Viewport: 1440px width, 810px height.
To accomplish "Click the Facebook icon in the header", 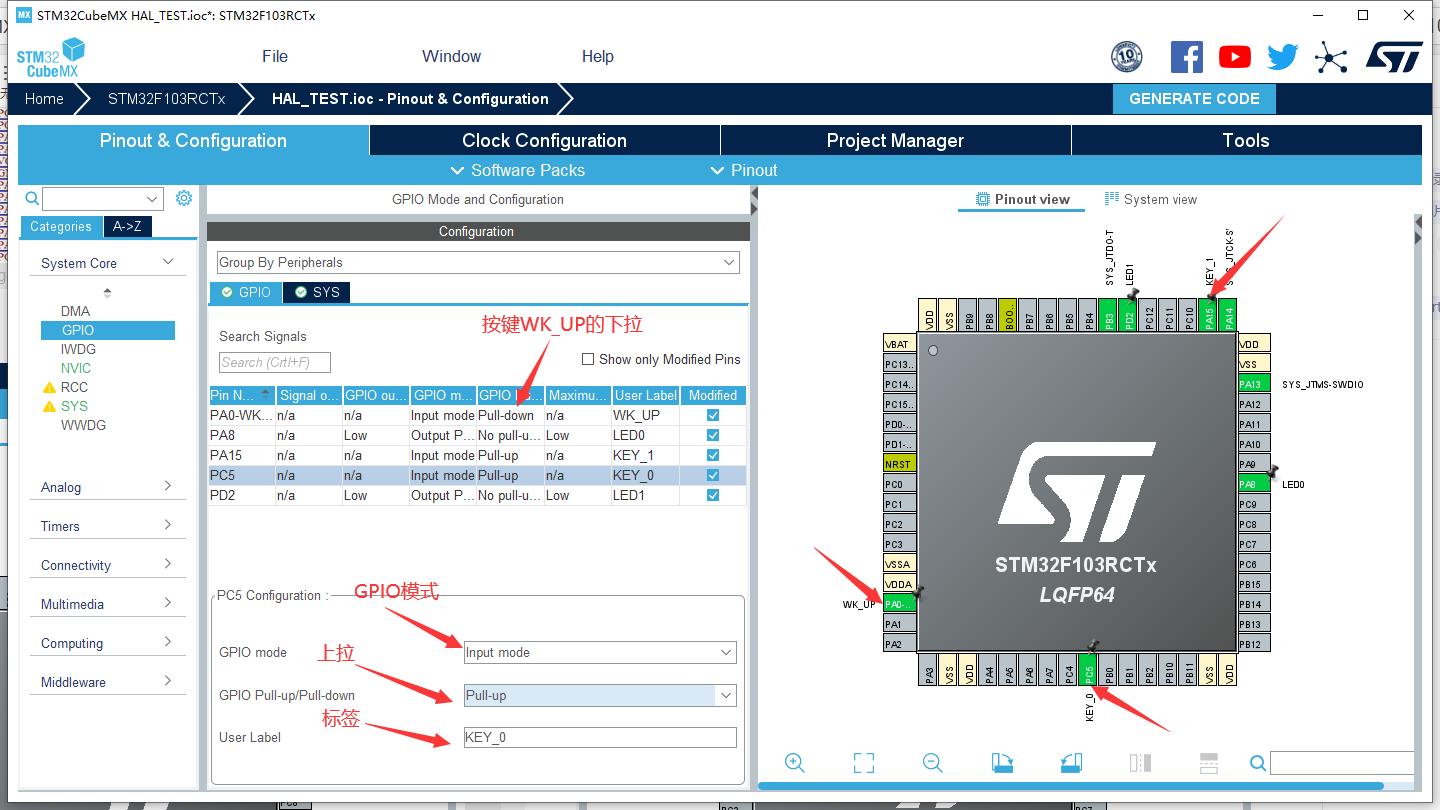I will (1187, 57).
